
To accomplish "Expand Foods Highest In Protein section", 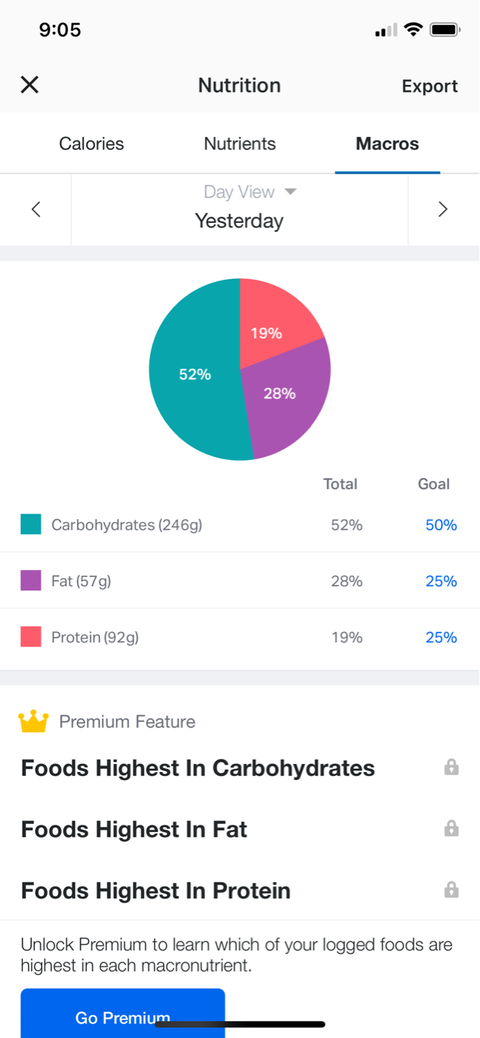I will (240, 890).
